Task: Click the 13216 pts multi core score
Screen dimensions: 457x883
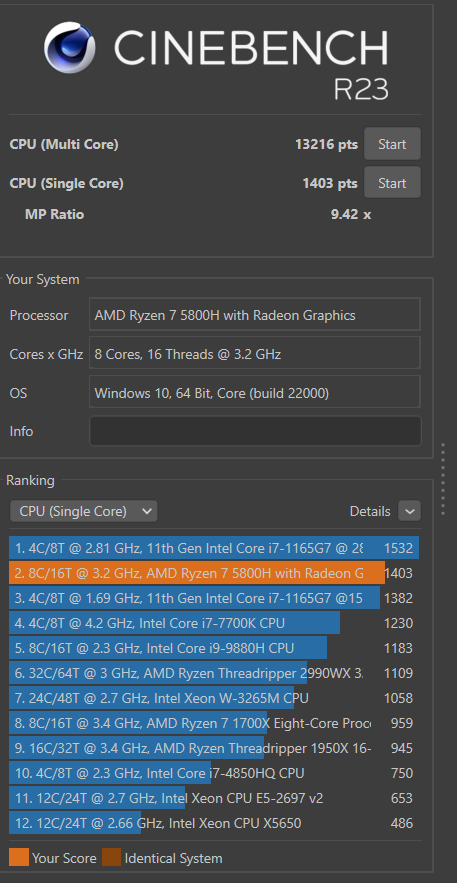Action: [x=326, y=144]
